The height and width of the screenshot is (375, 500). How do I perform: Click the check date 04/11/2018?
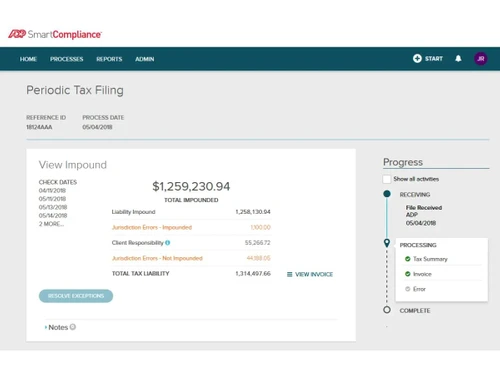52,191
